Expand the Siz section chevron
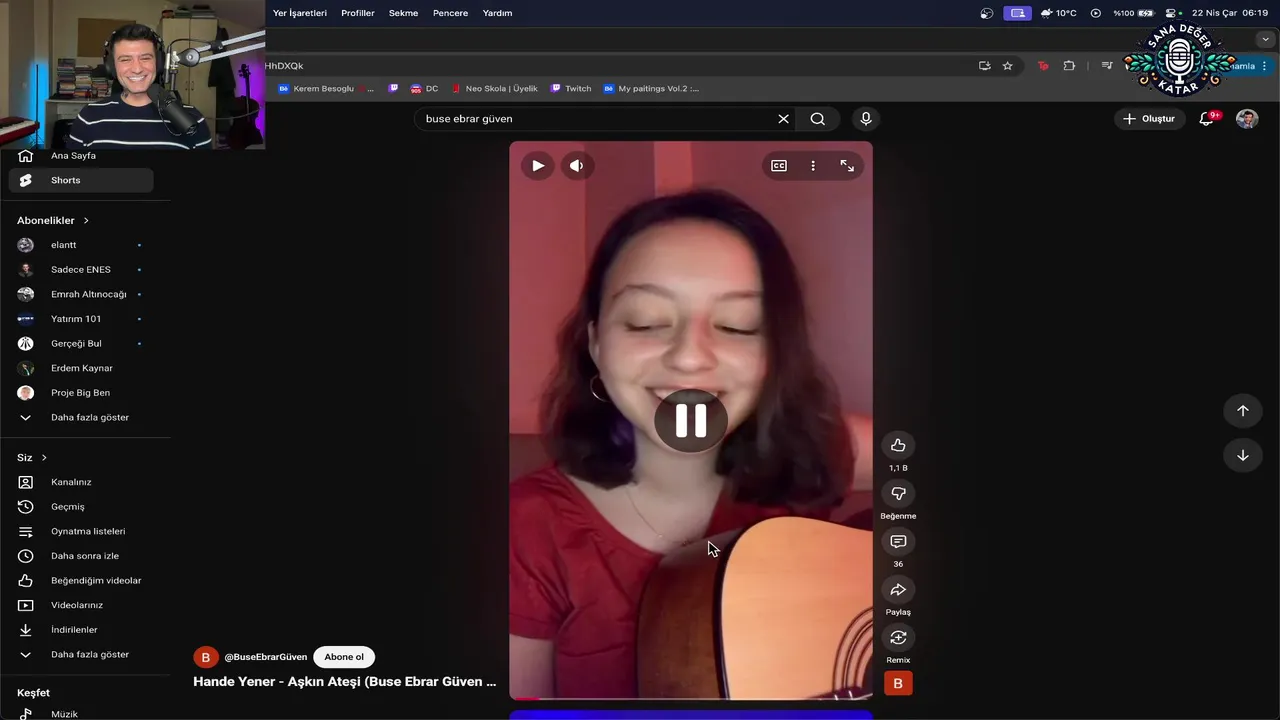 pos(44,457)
